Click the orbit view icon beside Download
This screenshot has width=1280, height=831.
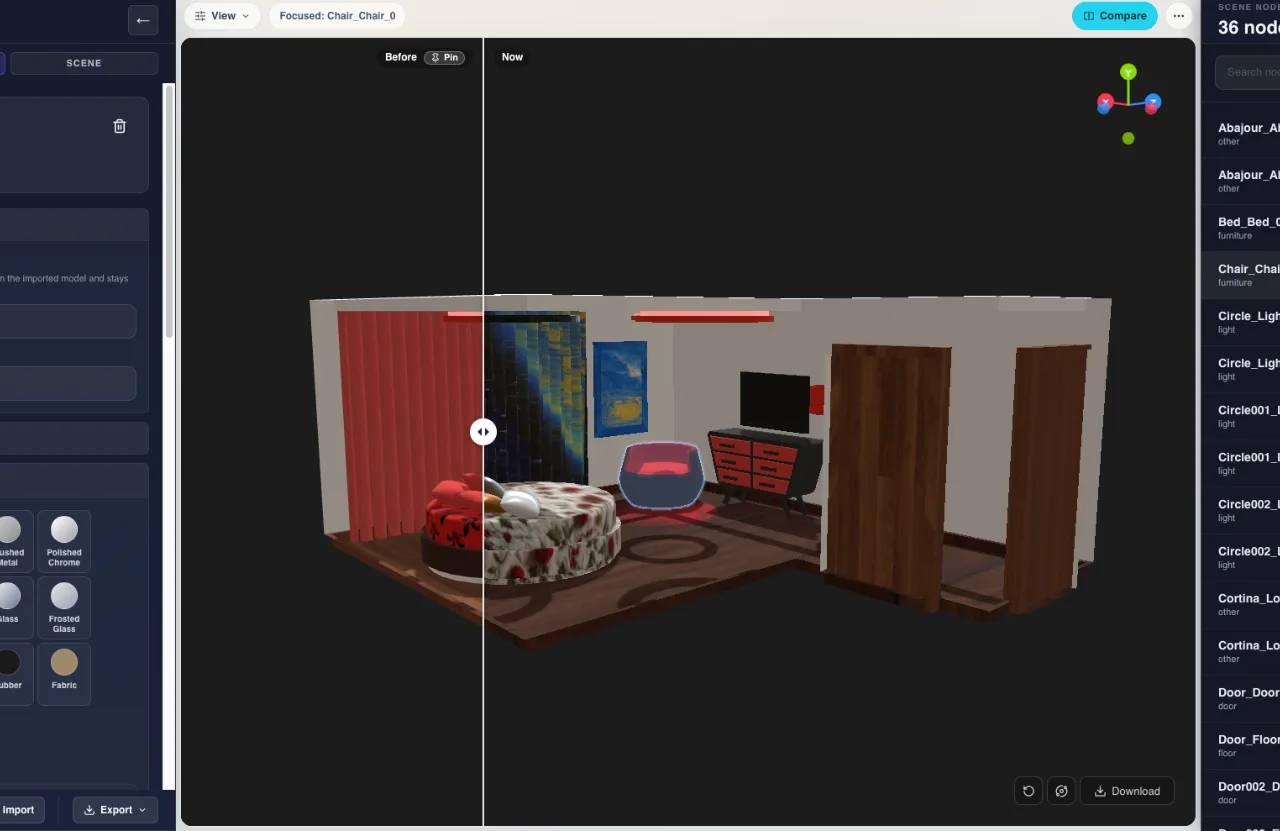coord(1061,791)
